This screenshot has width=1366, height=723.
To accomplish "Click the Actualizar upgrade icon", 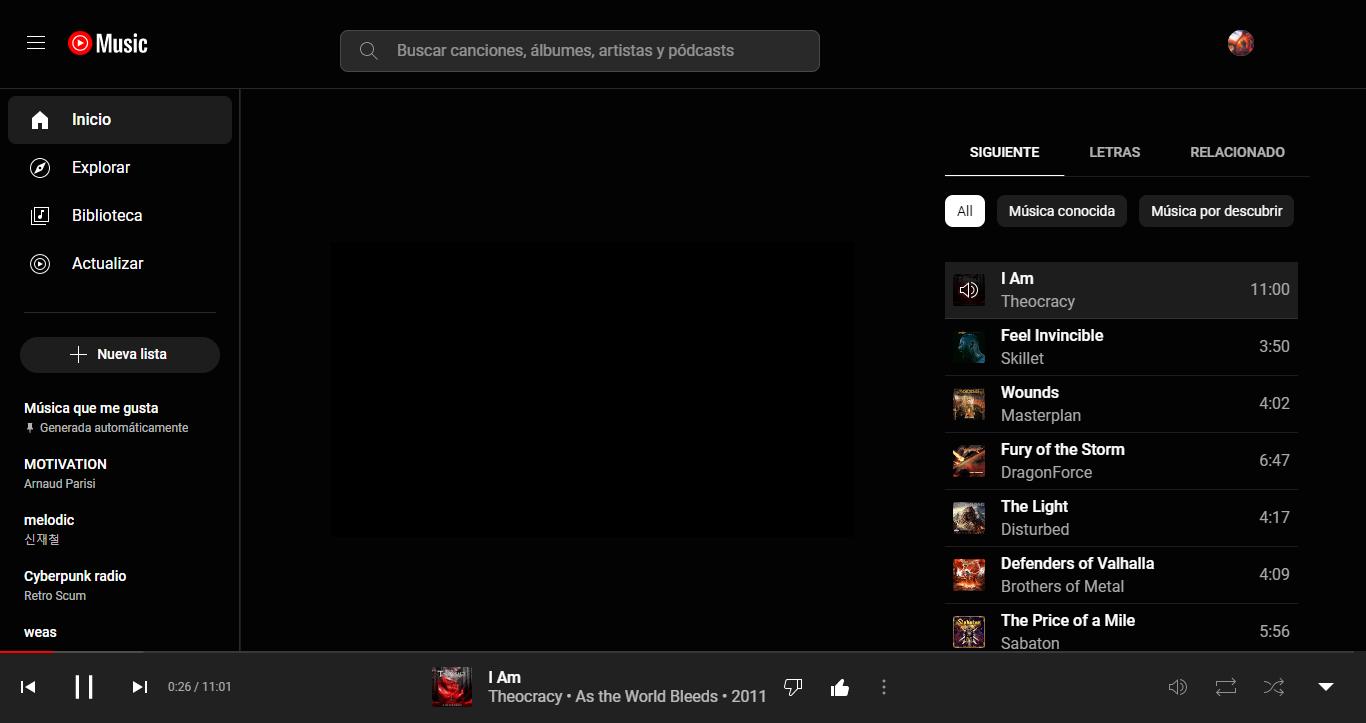I will pos(40,263).
